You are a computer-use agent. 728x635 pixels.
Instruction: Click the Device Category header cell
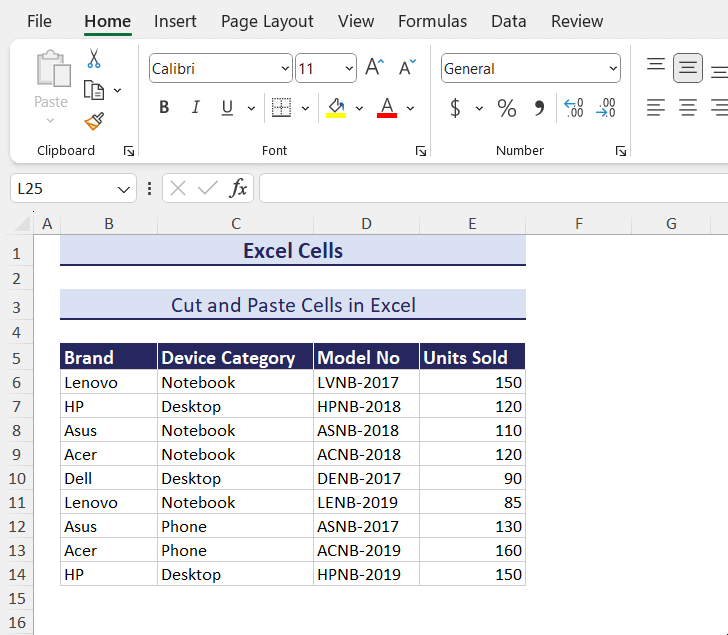pos(235,357)
